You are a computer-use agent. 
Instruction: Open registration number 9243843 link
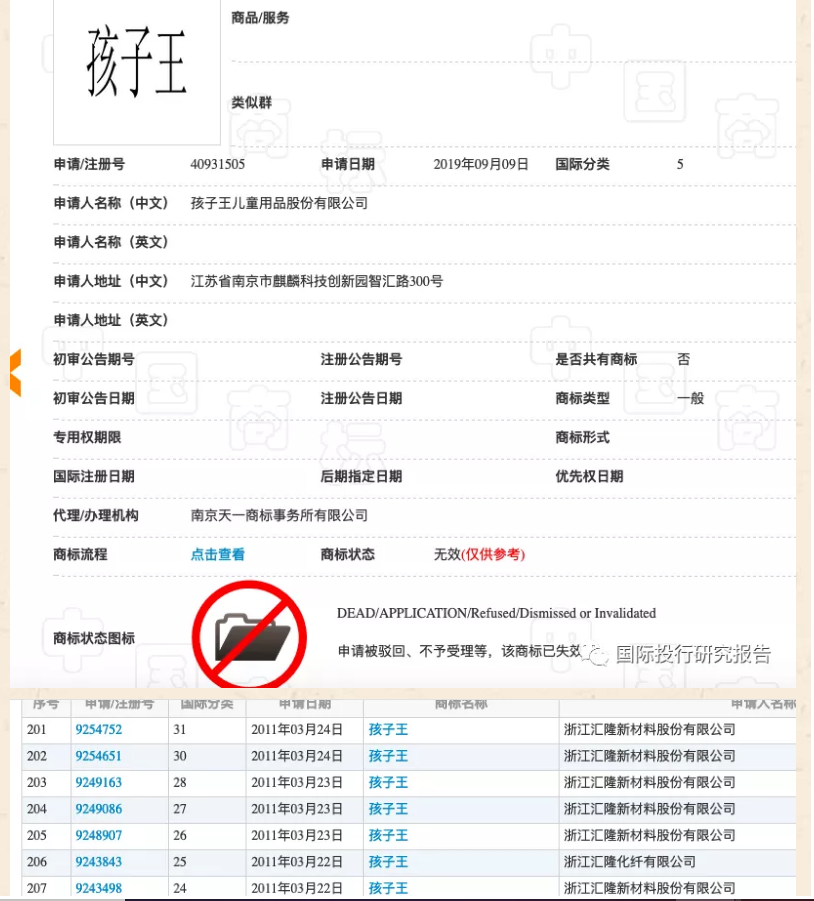point(99,862)
